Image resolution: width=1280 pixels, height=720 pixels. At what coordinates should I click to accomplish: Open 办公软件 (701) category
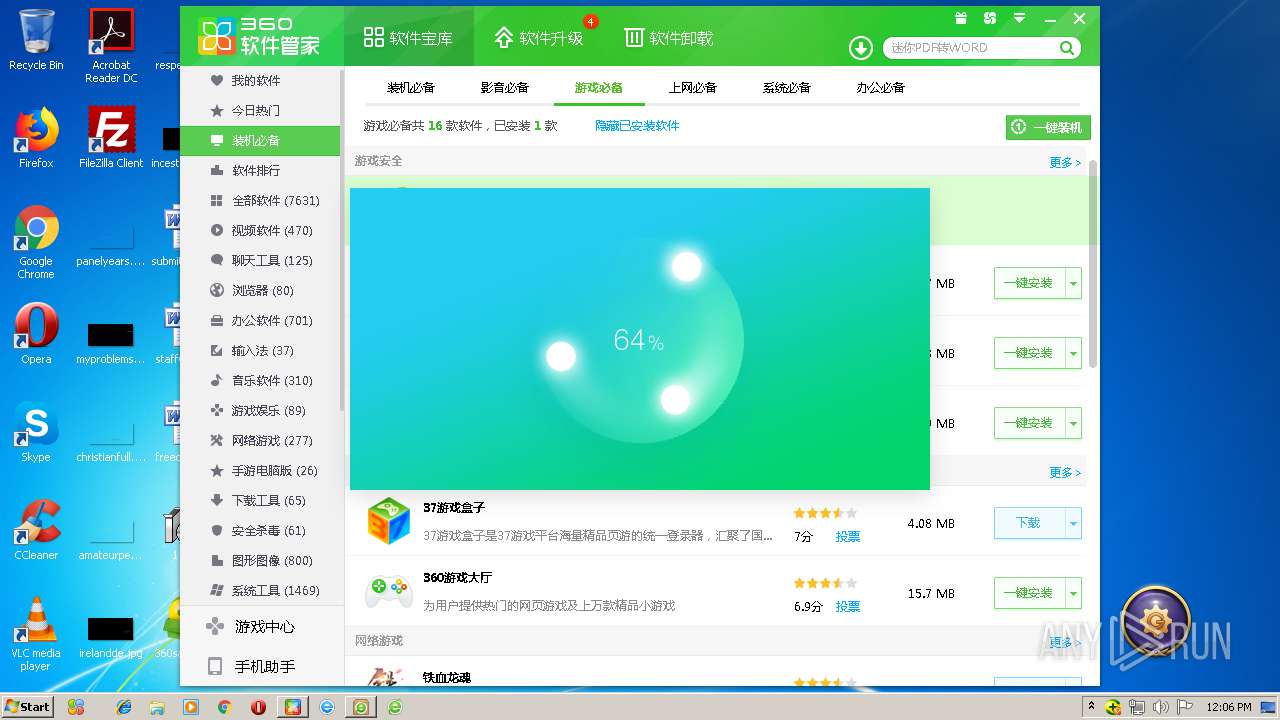coord(260,320)
